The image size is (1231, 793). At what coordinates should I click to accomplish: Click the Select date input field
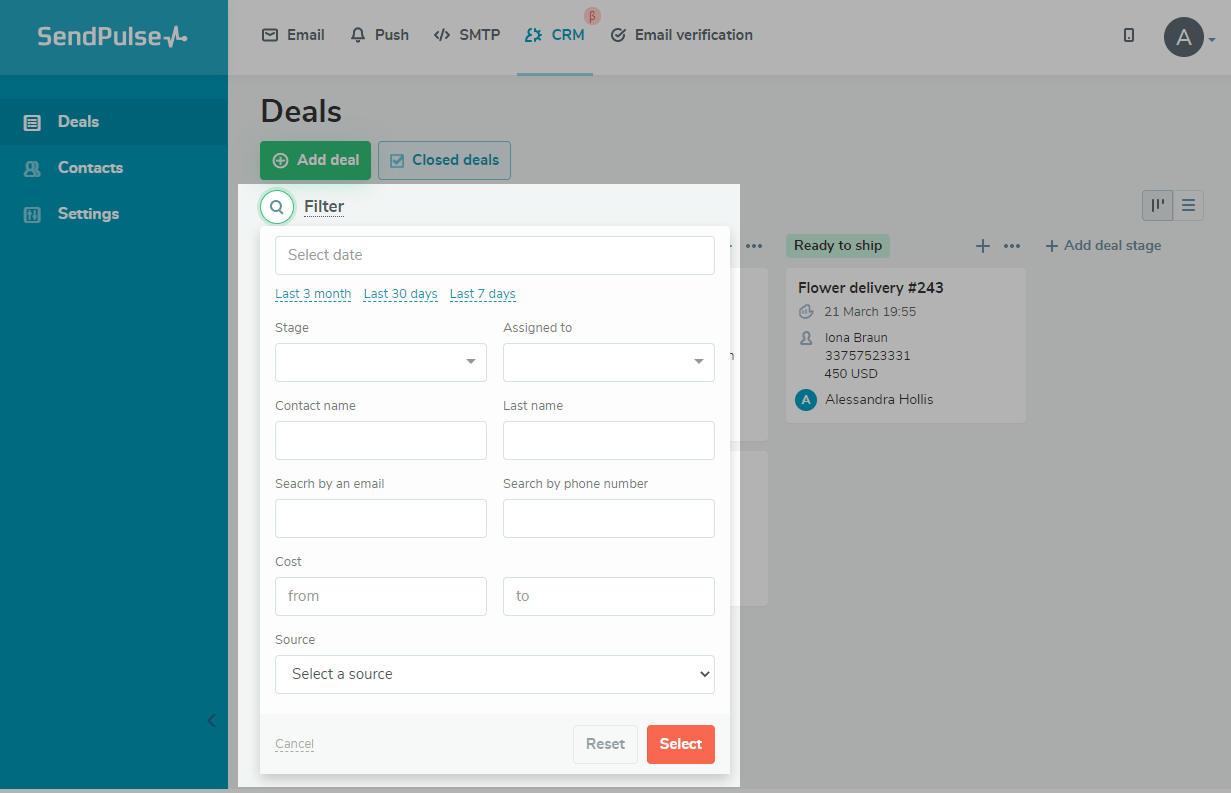tap(494, 255)
